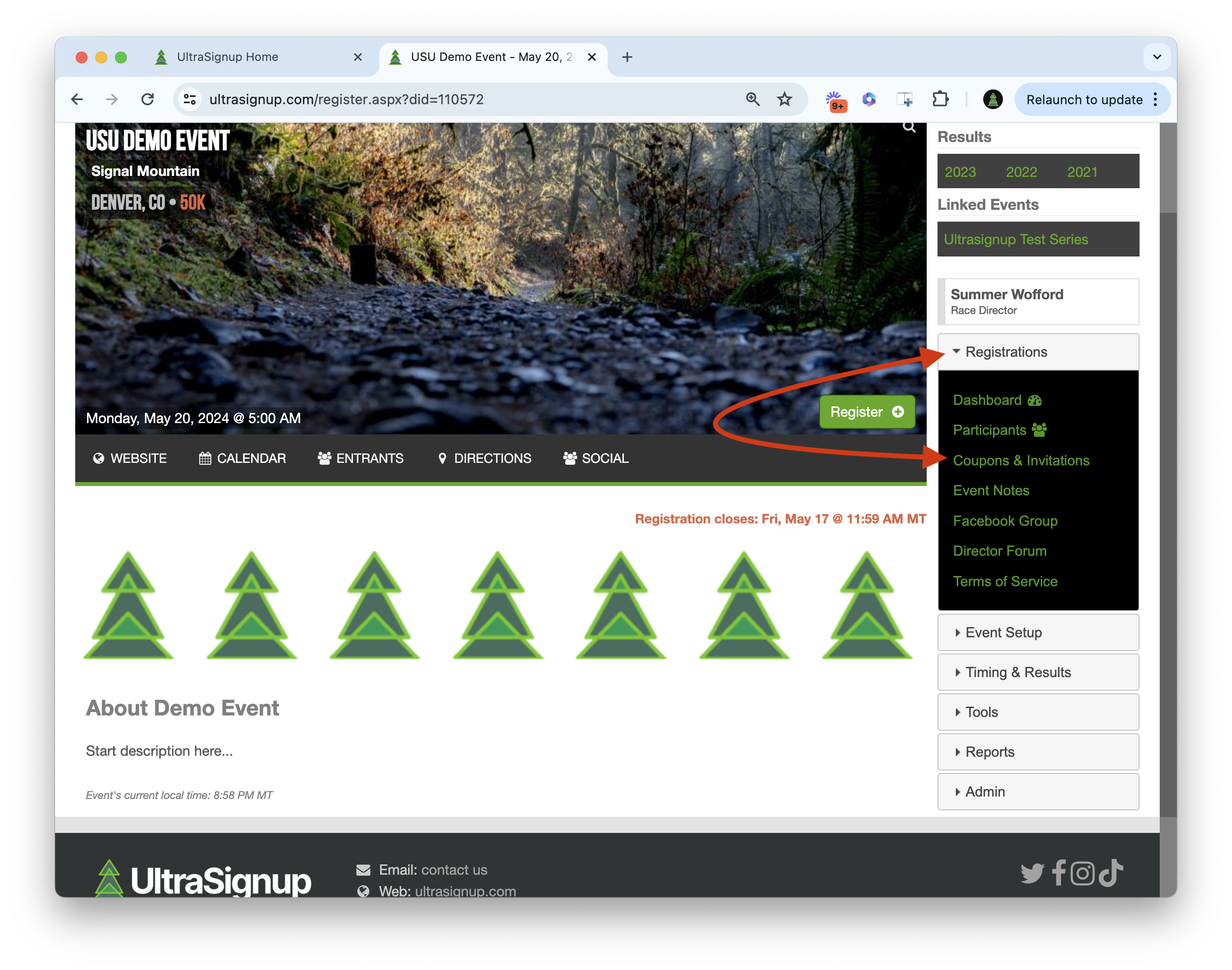The width and height of the screenshot is (1232, 970).
Task: Click the TikTok icon in the footer
Action: point(1111,872)
